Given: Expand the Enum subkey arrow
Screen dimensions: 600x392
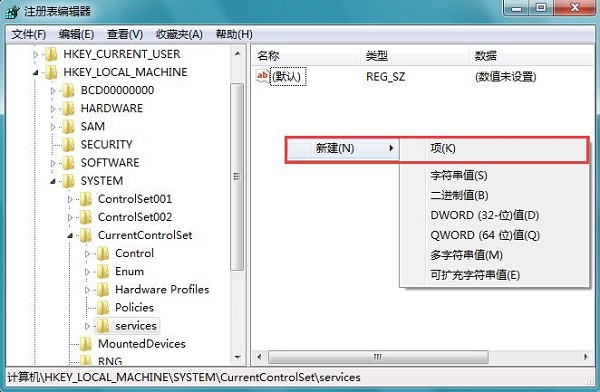Looking at the screenshot, I should (87, 272).
